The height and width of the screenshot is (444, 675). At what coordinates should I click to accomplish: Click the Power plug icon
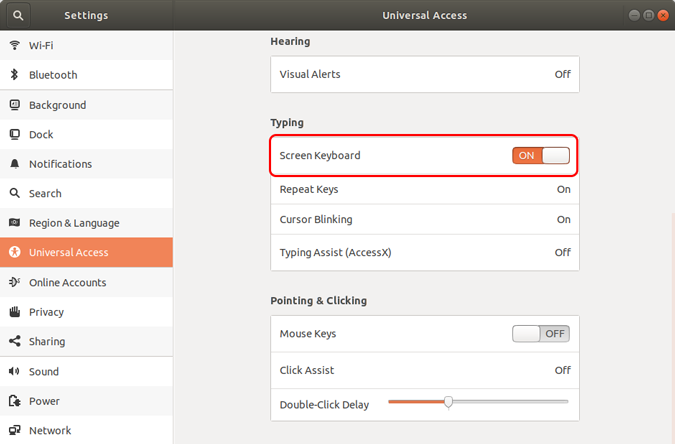click(x=15, y=401)
